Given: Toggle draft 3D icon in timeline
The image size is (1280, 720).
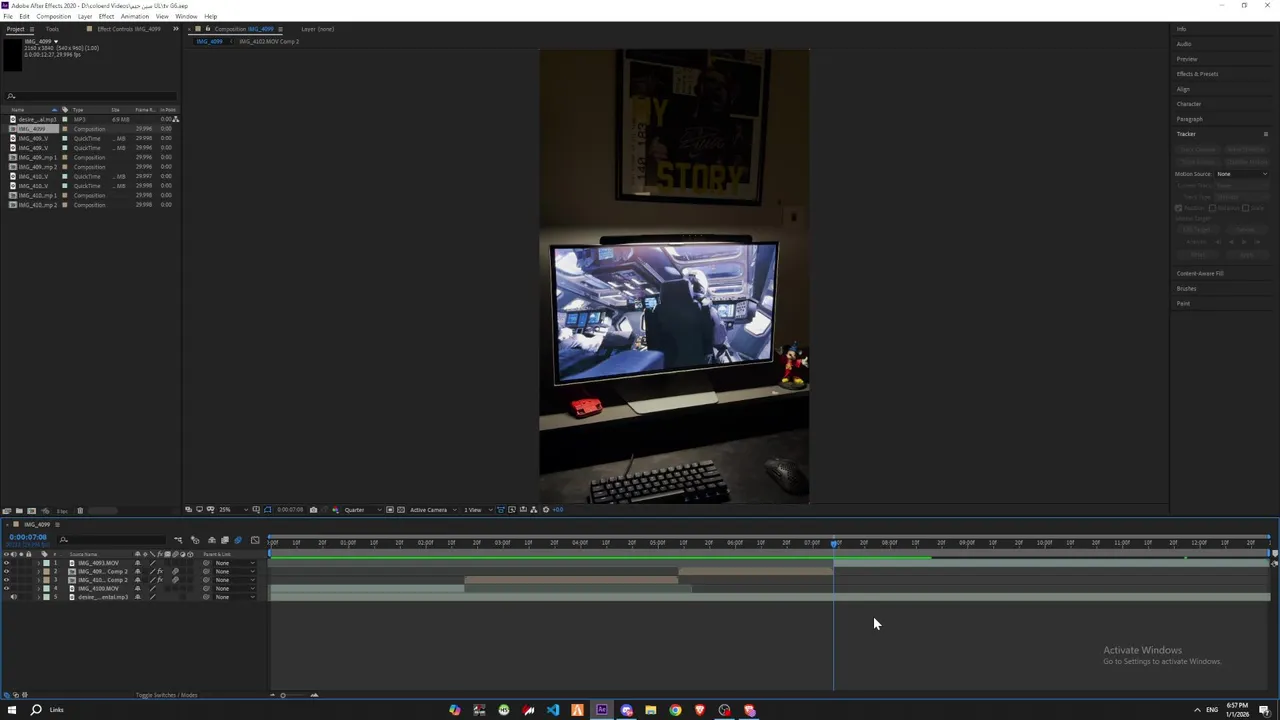Looking at the screenshot, I should [x=195, y=540].
